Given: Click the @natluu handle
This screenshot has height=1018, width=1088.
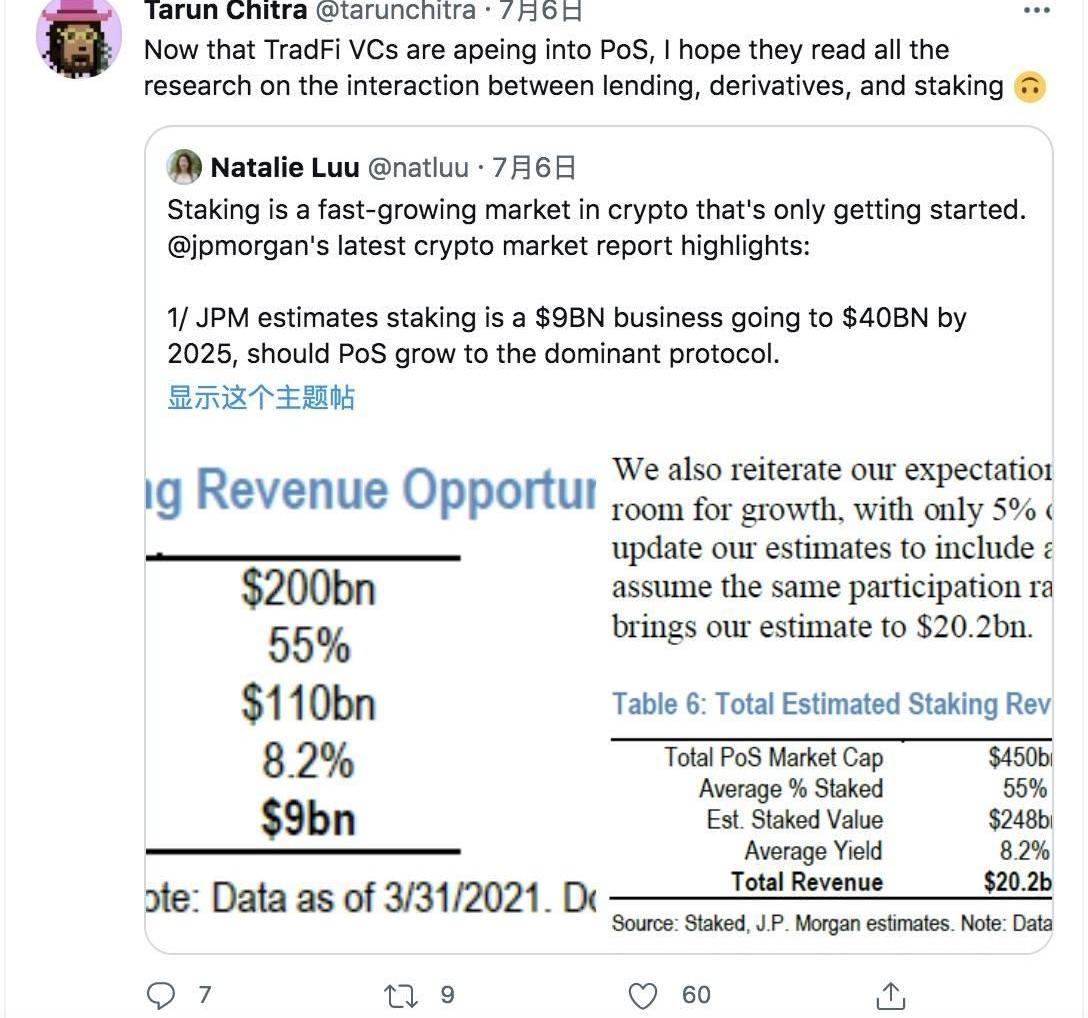Looking at the screenshot, I should point(418,167).
